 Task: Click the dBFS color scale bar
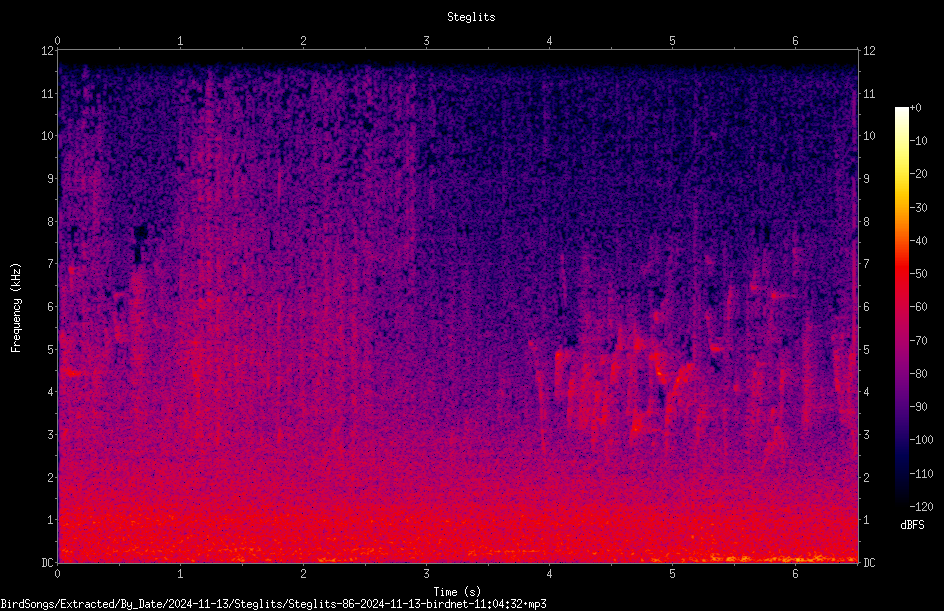coord(901,306)
